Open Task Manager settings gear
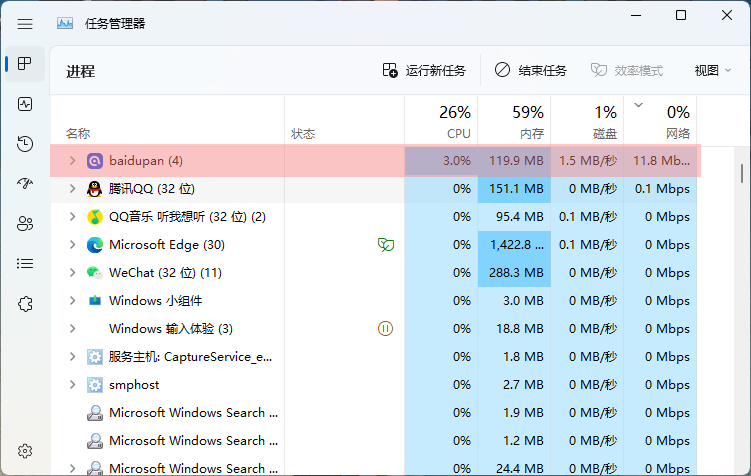 [x=25, y=452]
